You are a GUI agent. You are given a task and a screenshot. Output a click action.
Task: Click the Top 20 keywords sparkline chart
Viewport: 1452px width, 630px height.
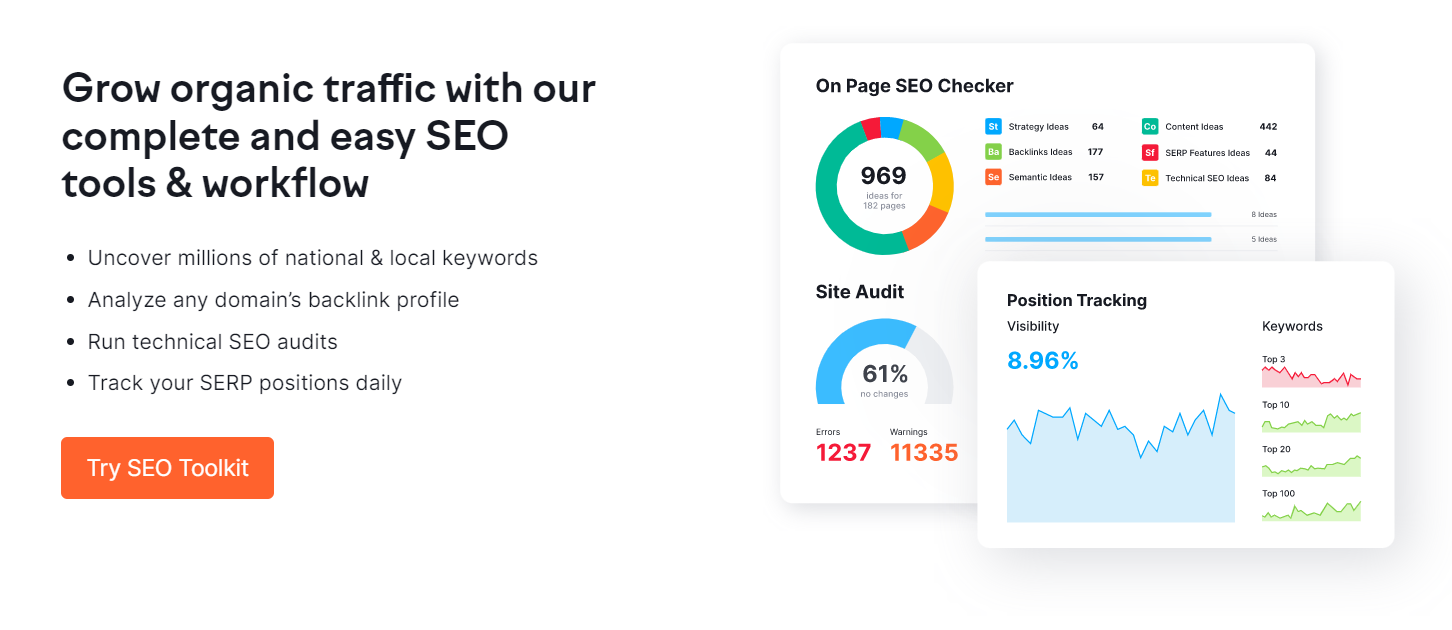[x=1311, y=466]
